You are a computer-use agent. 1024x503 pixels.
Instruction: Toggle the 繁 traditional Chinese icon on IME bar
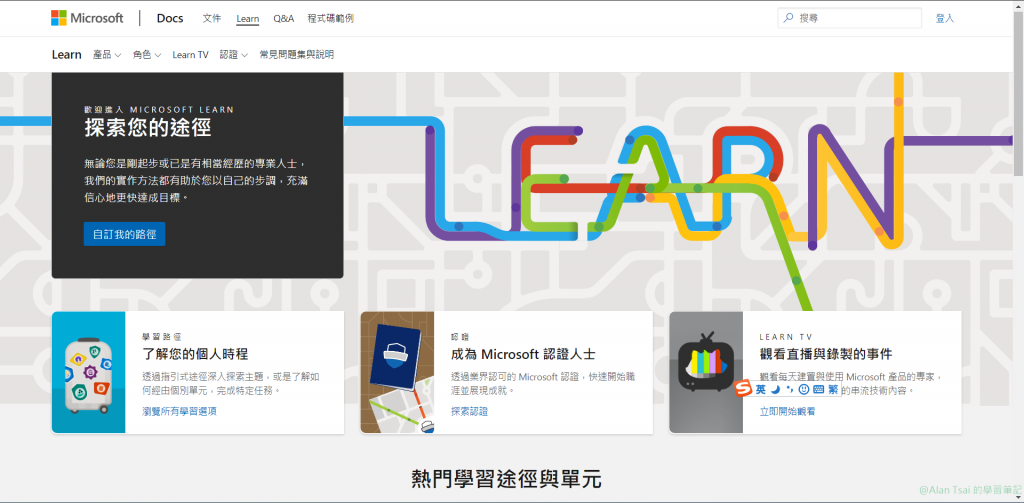tap(833, 389)
